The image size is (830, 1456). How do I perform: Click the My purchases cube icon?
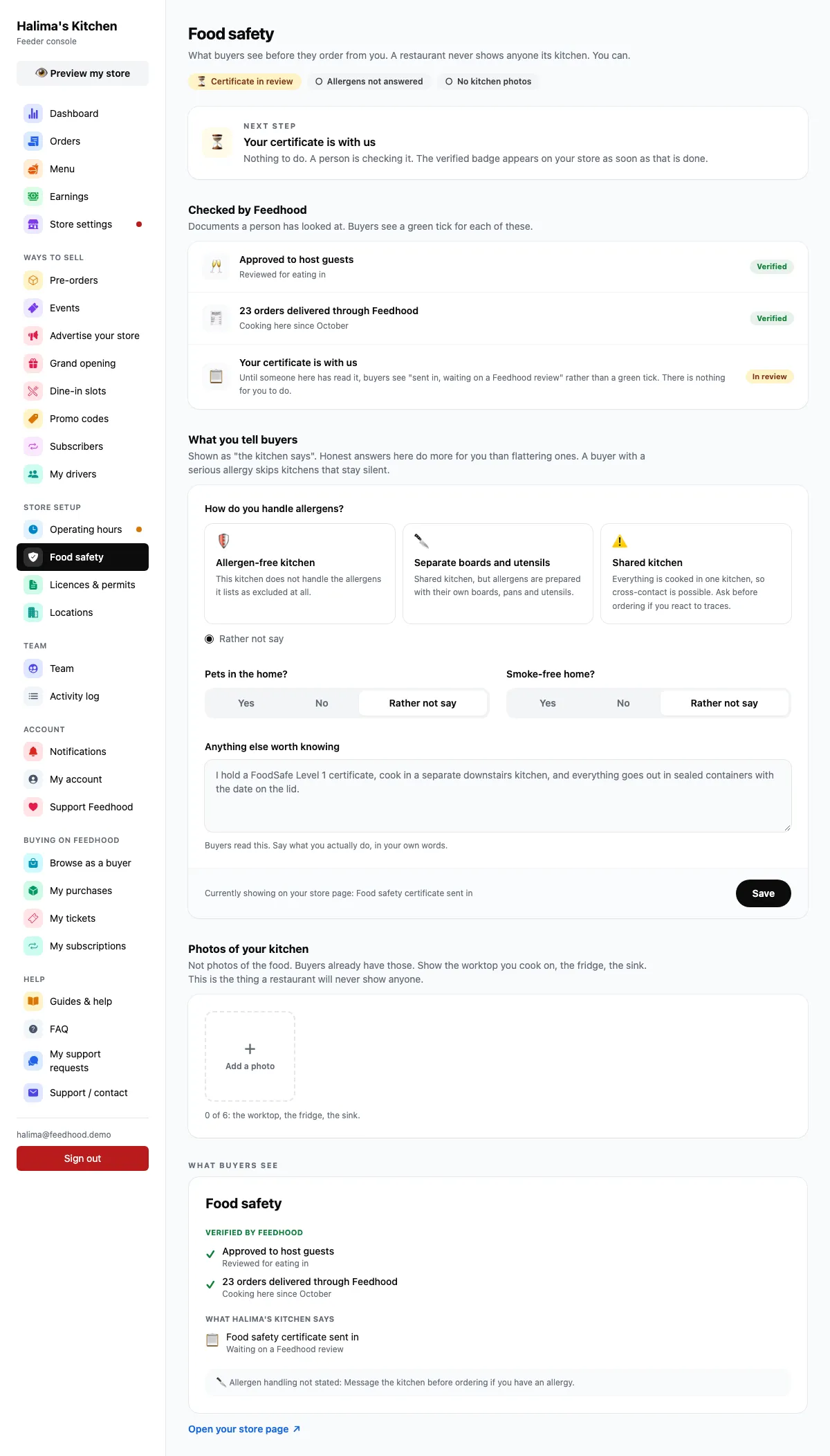[33, 891]
